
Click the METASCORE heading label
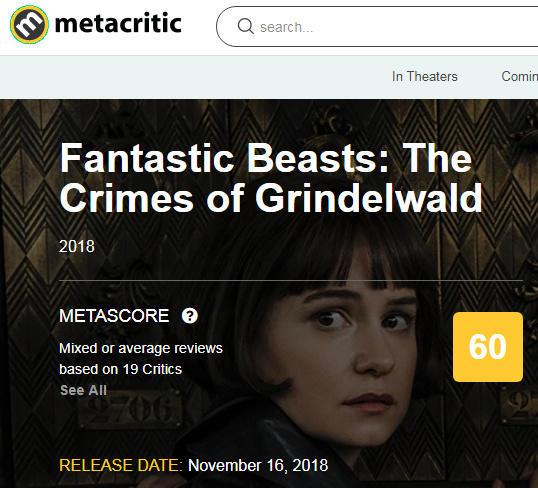click(x=114, y=315)
